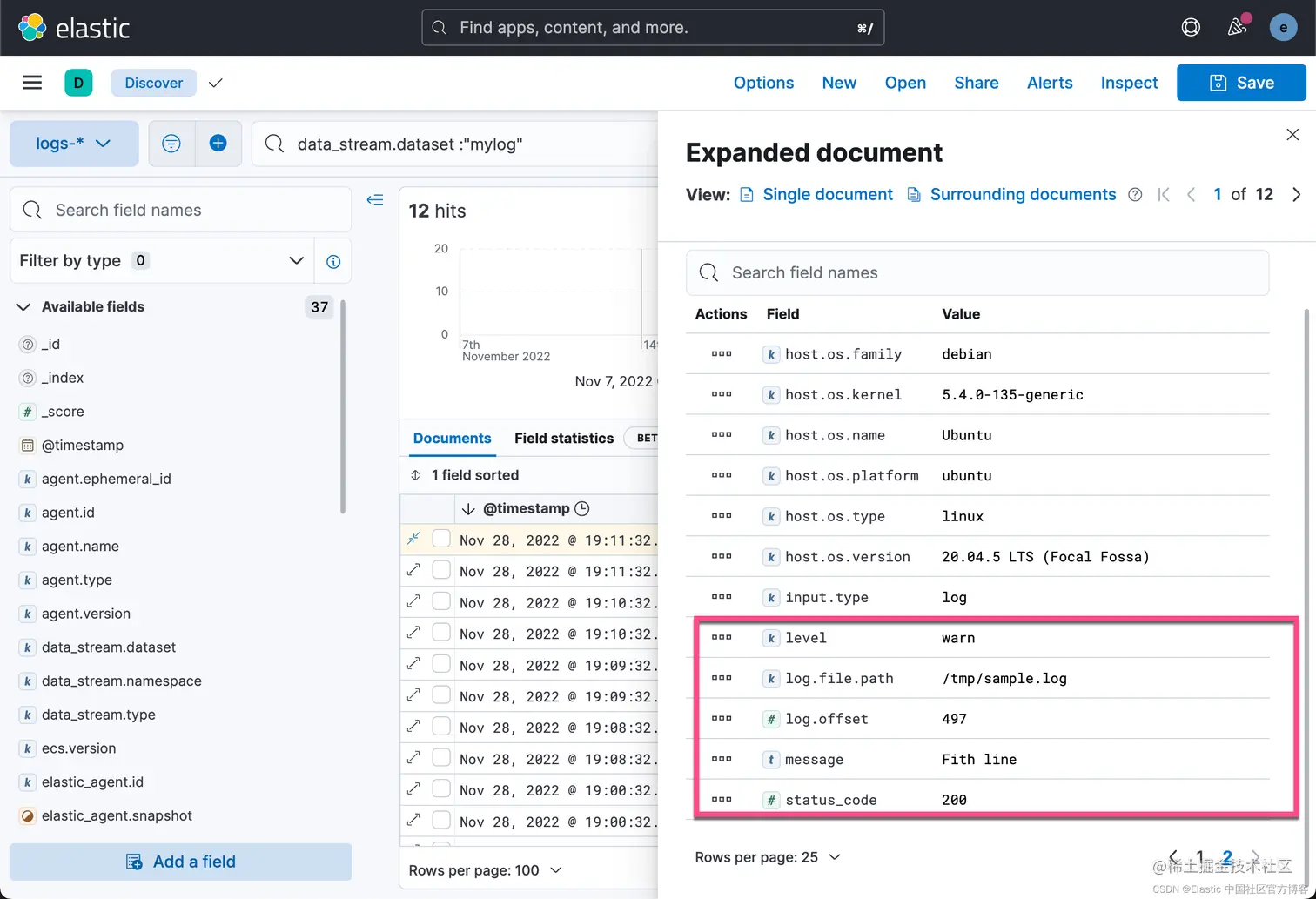Click Open in the top menu
Screen dimensions: 1316x899
[905, 83]
